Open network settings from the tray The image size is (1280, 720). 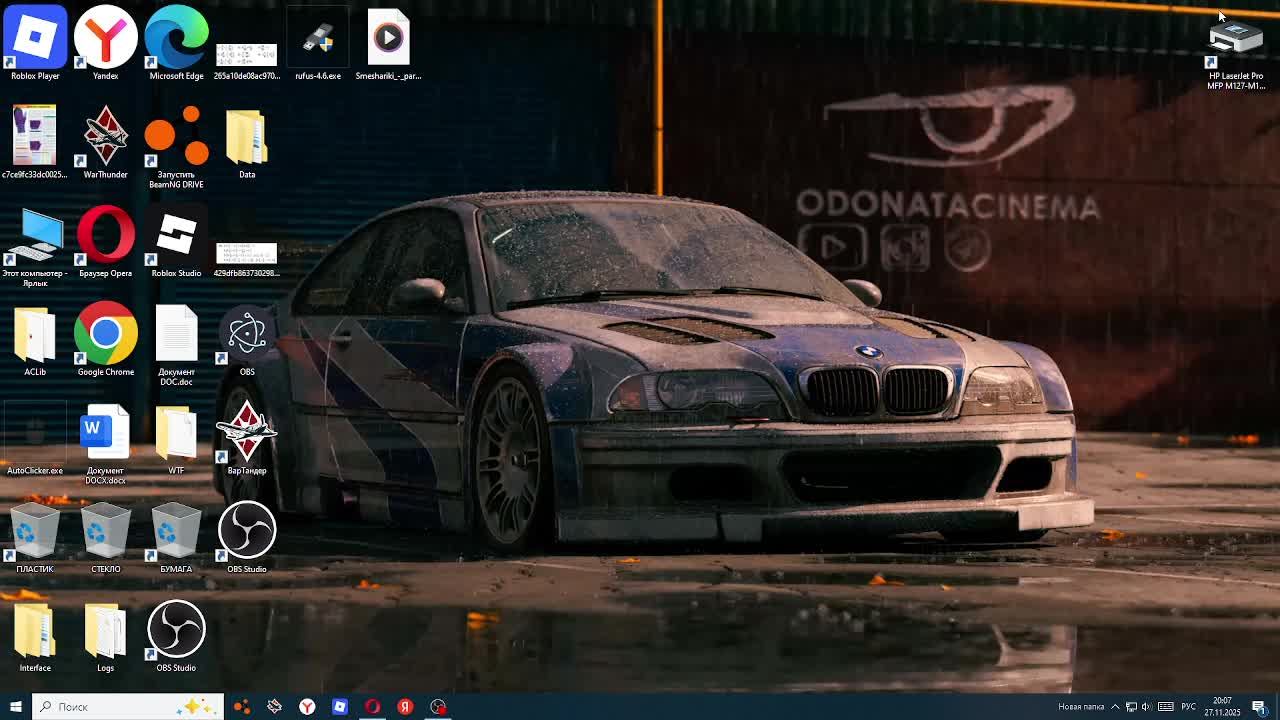click(1132, 707)
